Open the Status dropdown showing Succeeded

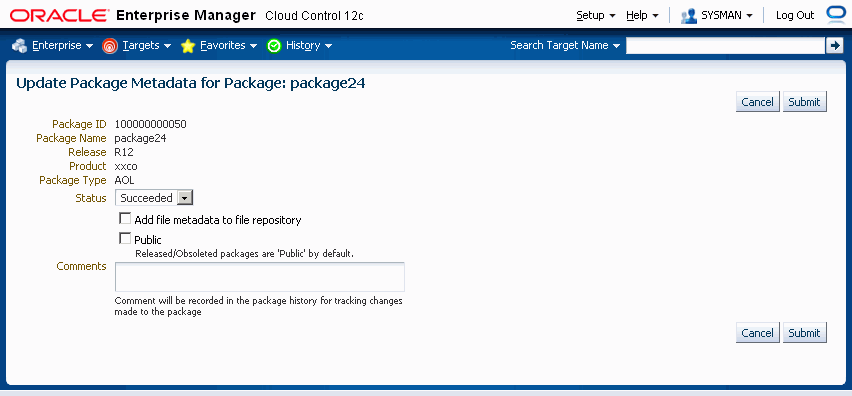click(154, 198)
